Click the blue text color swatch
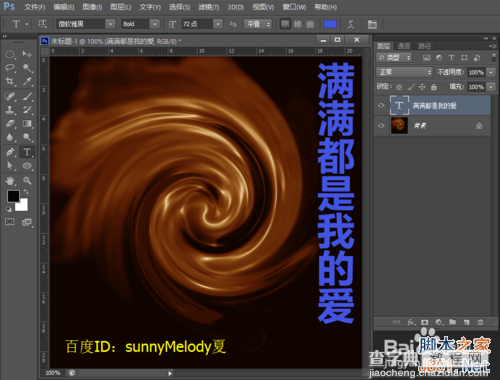This screenshot has height=380, width=500. pos(330,24)
